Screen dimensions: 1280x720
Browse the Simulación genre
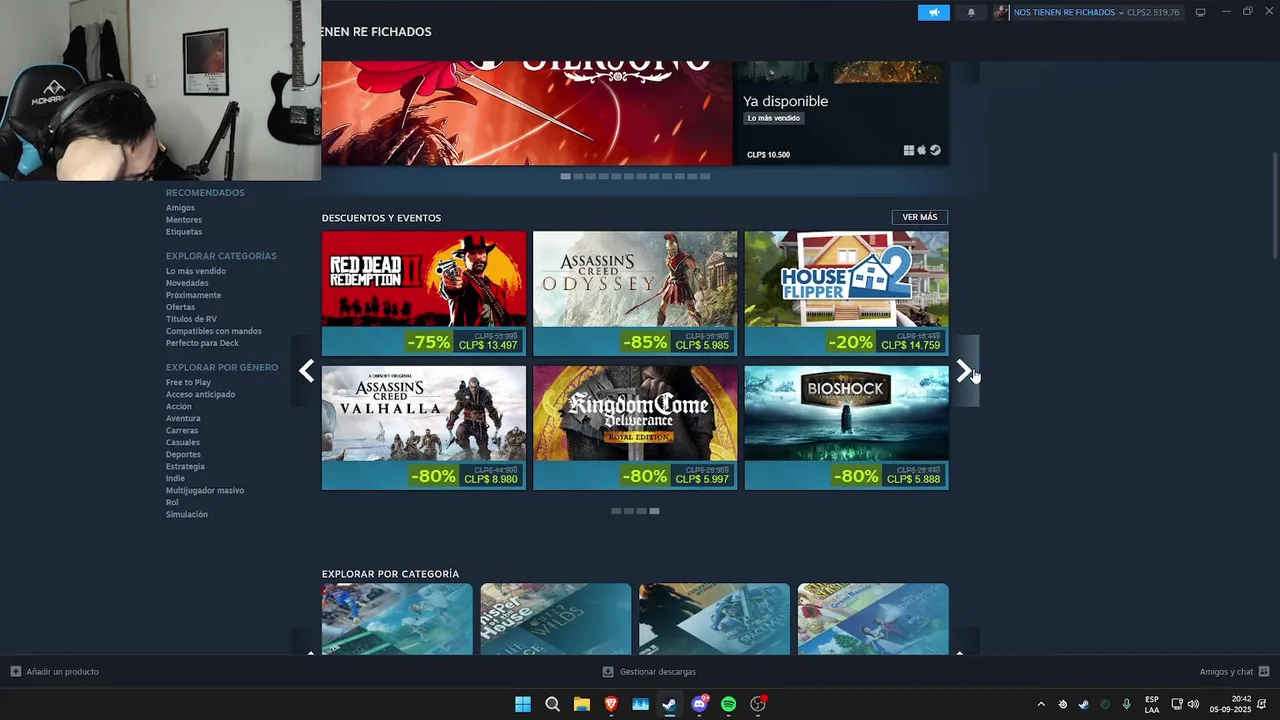[x=187, y=514]
